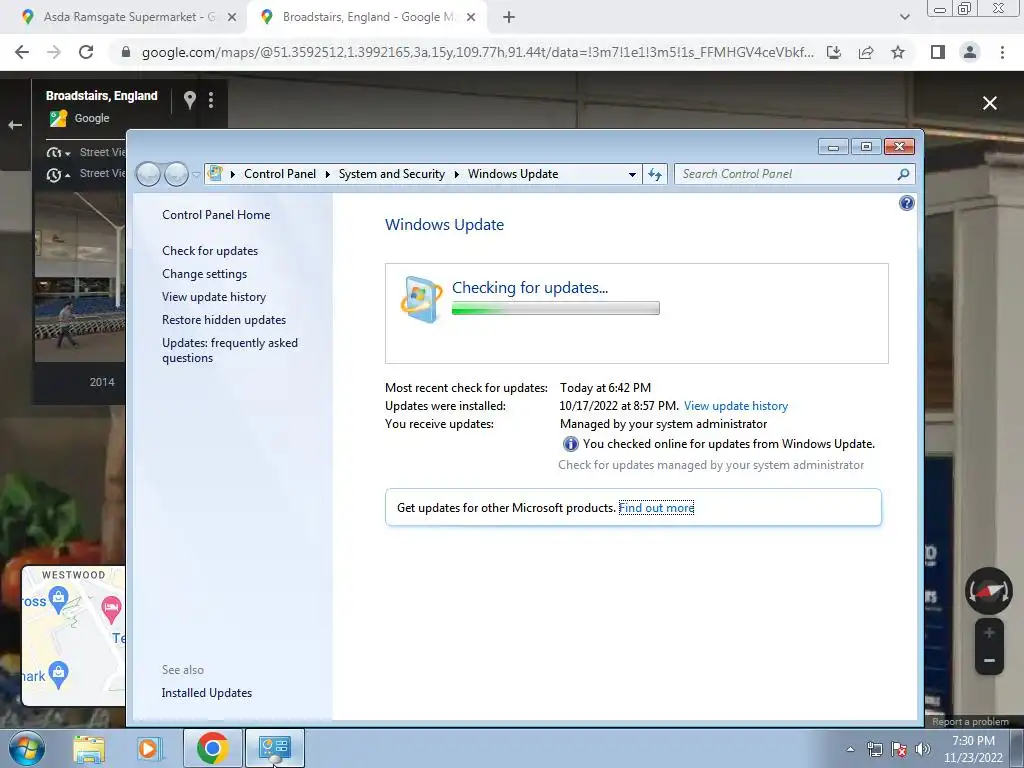Expand the arrow after System and Security
Viewport: 1024px width, 768px height.
(x=456, y=174)
